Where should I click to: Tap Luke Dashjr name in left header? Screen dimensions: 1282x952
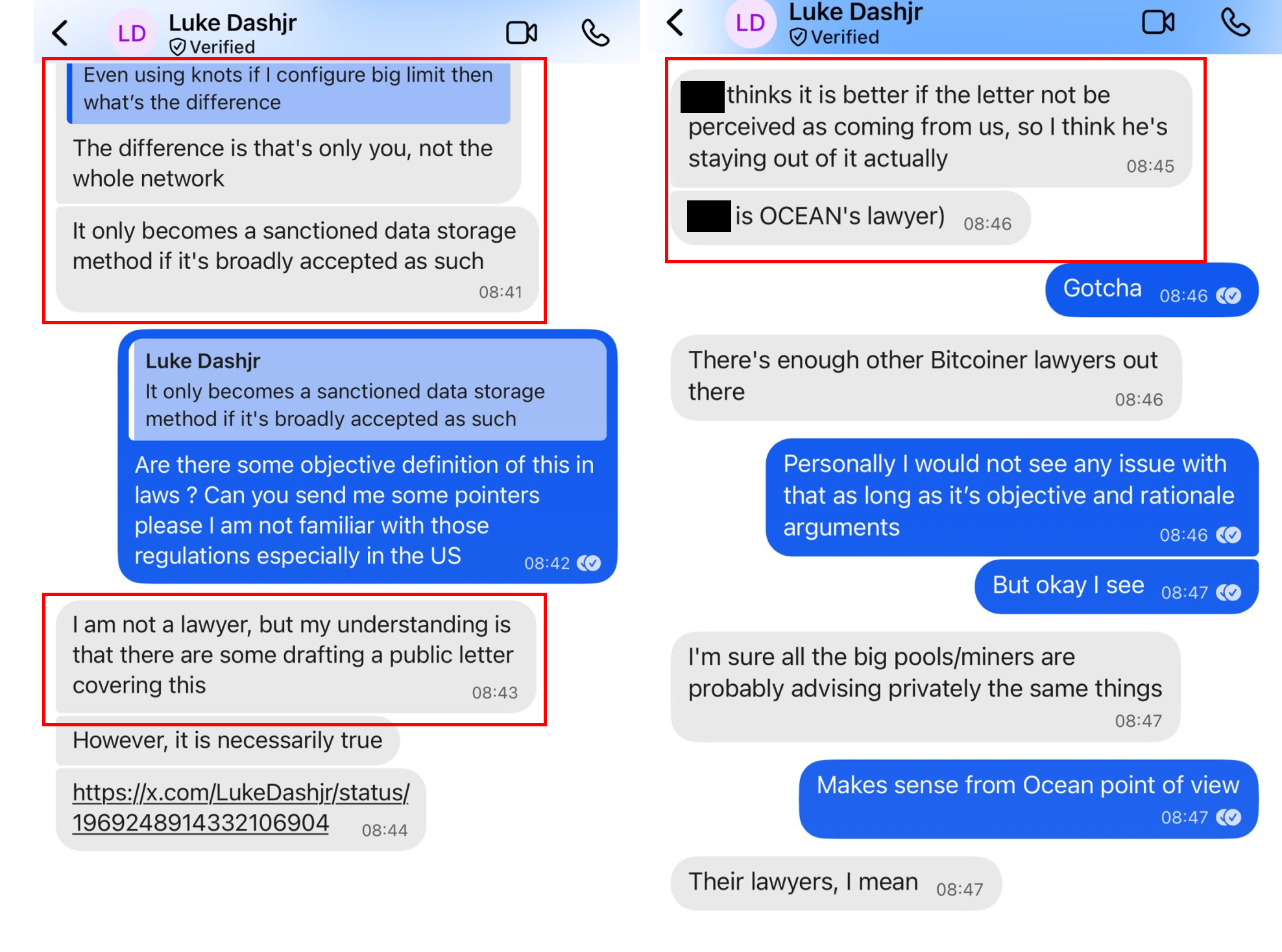coord(232,23)
